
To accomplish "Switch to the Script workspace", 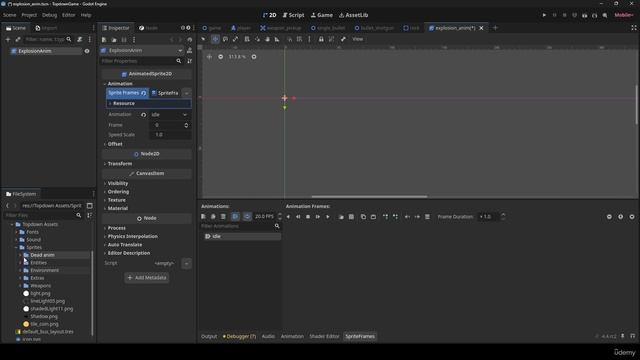I will point(293,15).
